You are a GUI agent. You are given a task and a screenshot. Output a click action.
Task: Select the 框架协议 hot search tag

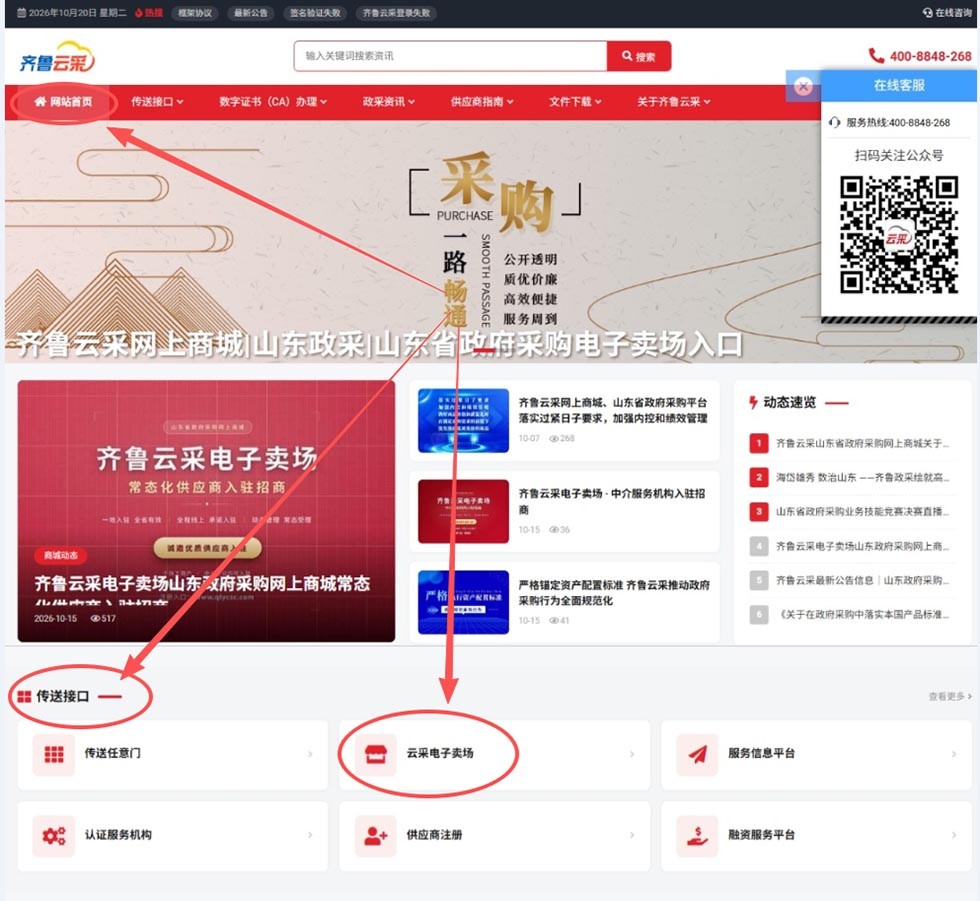click(x=195, y=12)
